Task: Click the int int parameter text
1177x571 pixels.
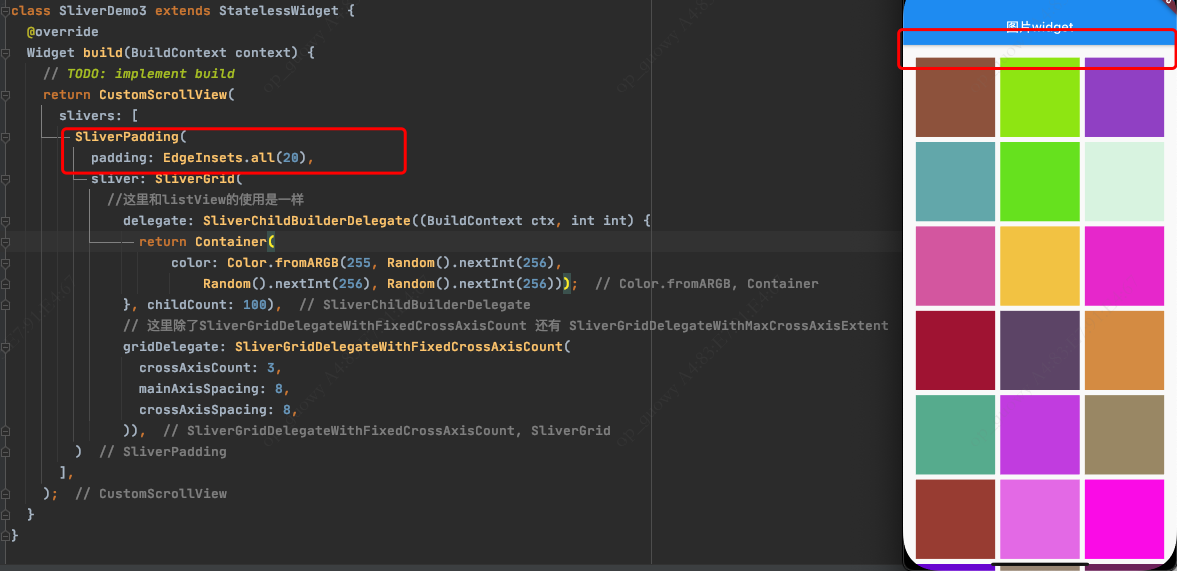Action: (x=599, y=221)
